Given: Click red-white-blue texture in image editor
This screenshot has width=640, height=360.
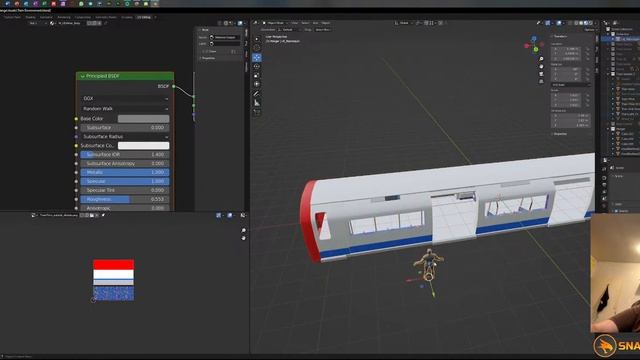Looking at the screenshot, I should point(113,280).
